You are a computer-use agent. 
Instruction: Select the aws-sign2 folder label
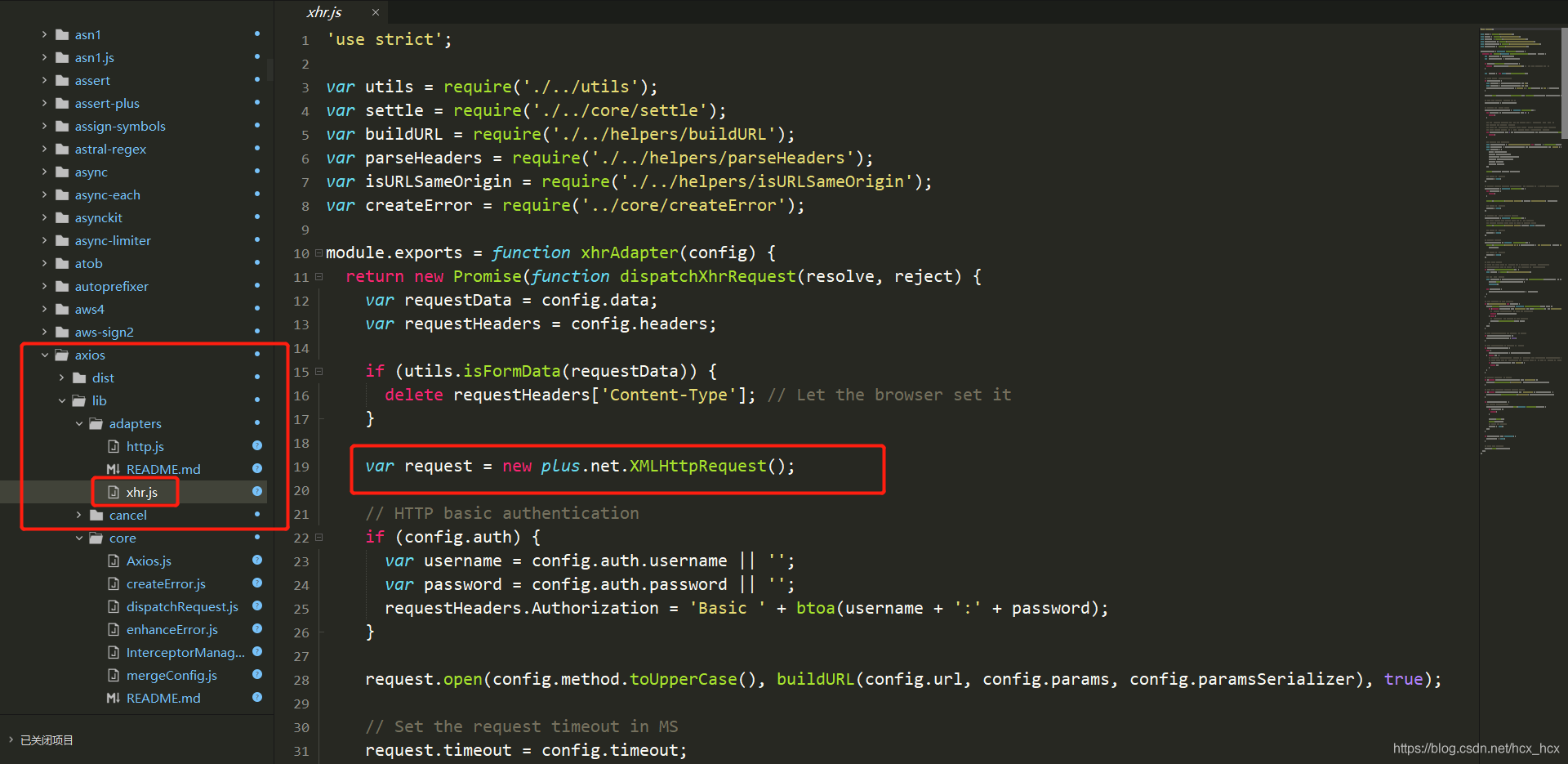click(x=105, y=332)
